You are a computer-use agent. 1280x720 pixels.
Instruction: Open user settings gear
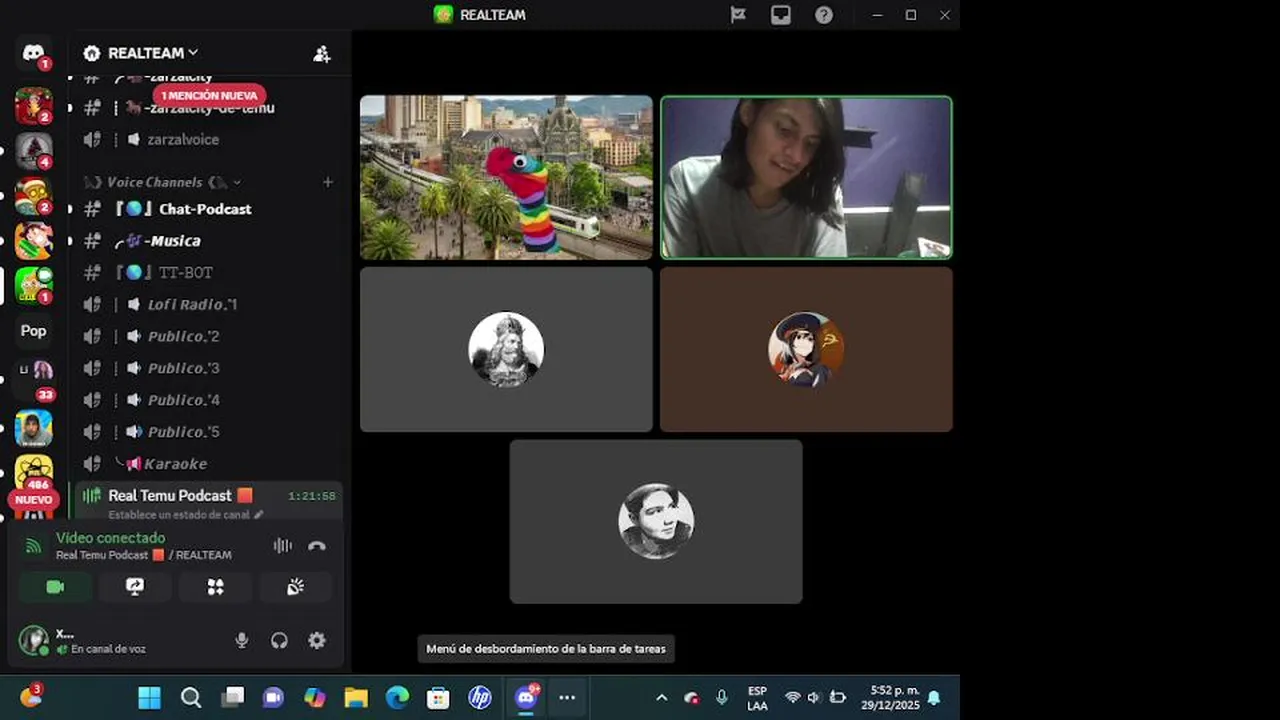click(317, 641)
